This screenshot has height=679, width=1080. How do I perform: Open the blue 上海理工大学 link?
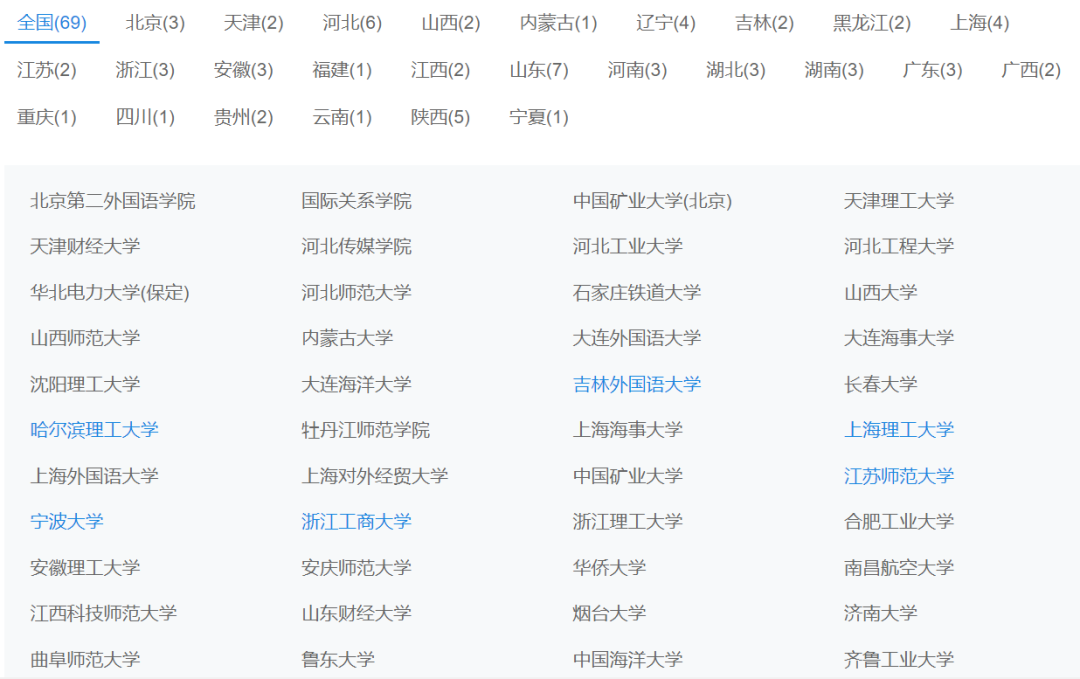pyautogui.click(x=899, y=430)
